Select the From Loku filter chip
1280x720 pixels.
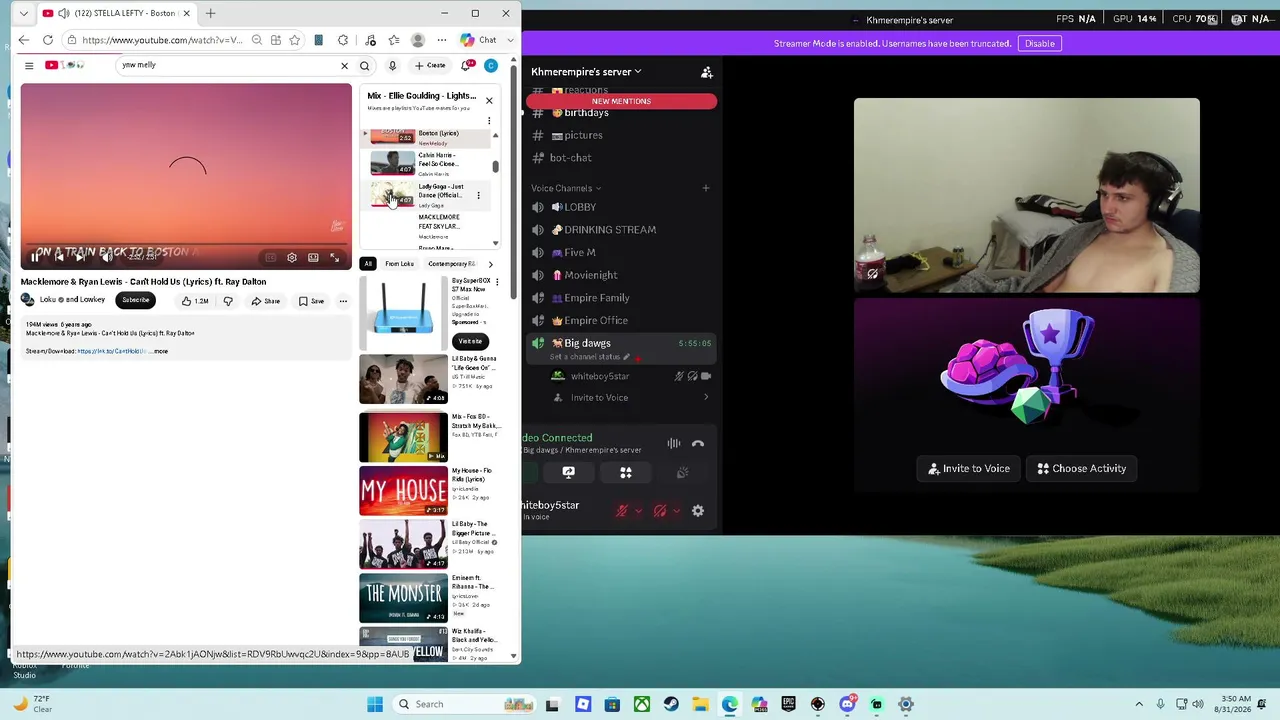point(399,264)
